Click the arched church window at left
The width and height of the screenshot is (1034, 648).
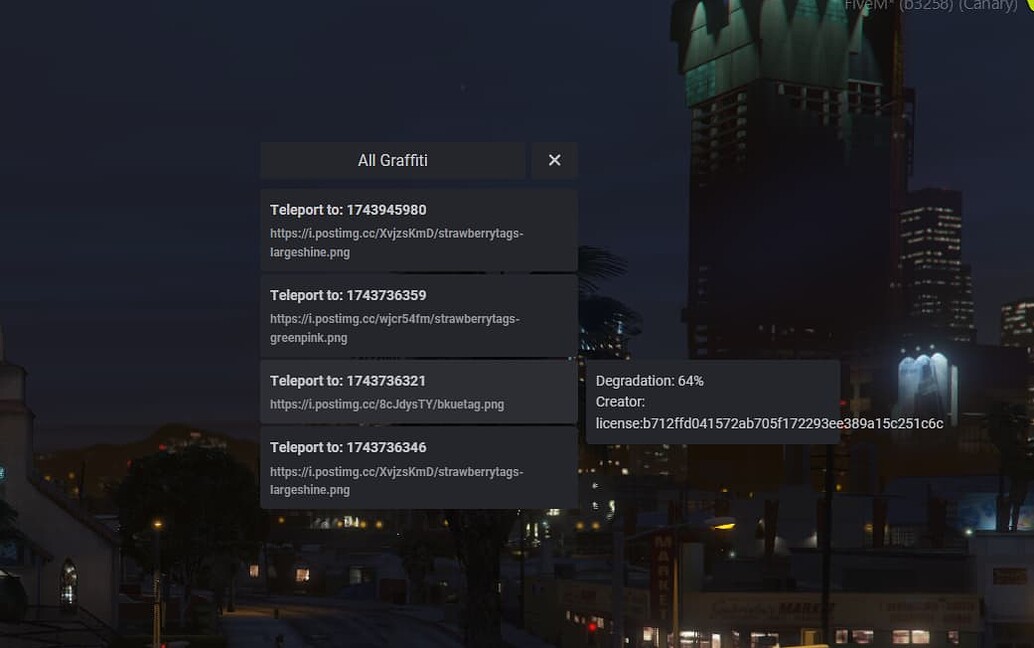69,582
